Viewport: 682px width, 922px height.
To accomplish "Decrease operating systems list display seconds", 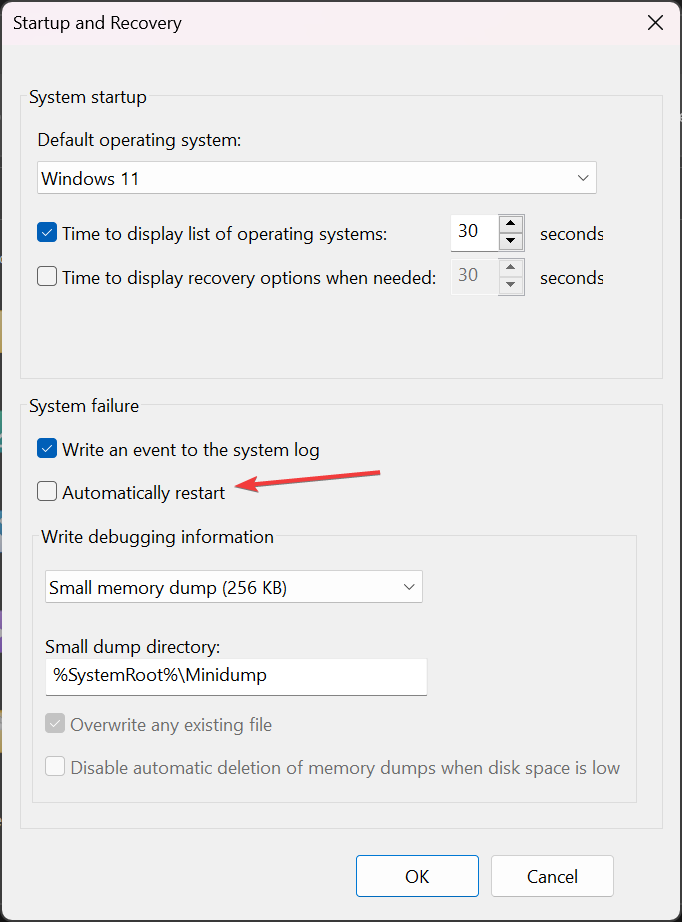I will click(511, 240).
